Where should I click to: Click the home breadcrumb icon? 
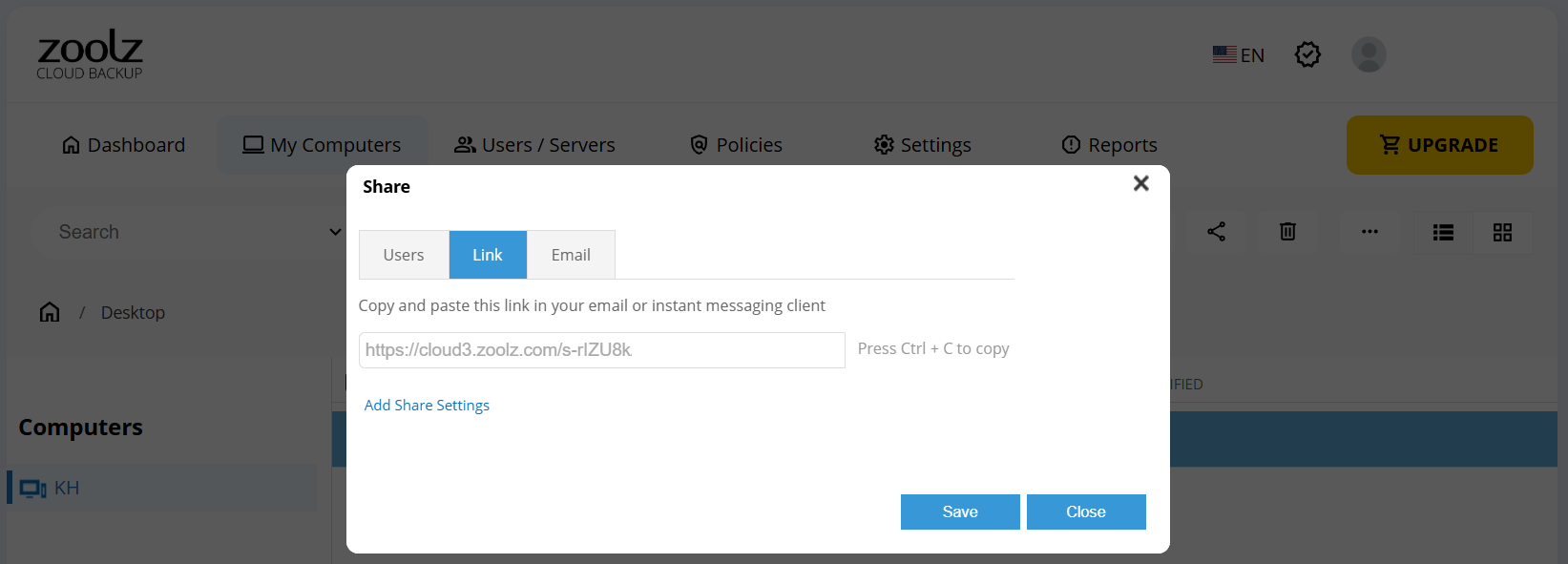point(50,312)
